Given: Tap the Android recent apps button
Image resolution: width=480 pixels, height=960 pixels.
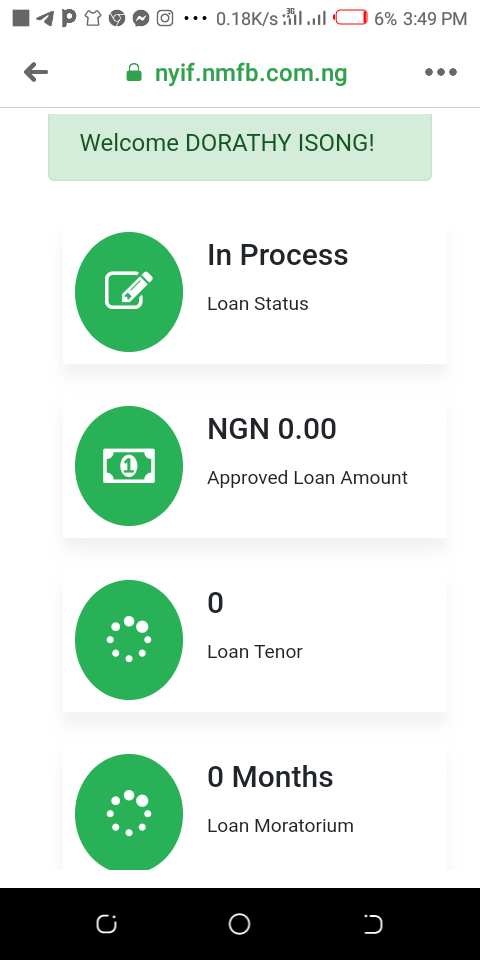Looking at the screenshot, I should point(106,924).
